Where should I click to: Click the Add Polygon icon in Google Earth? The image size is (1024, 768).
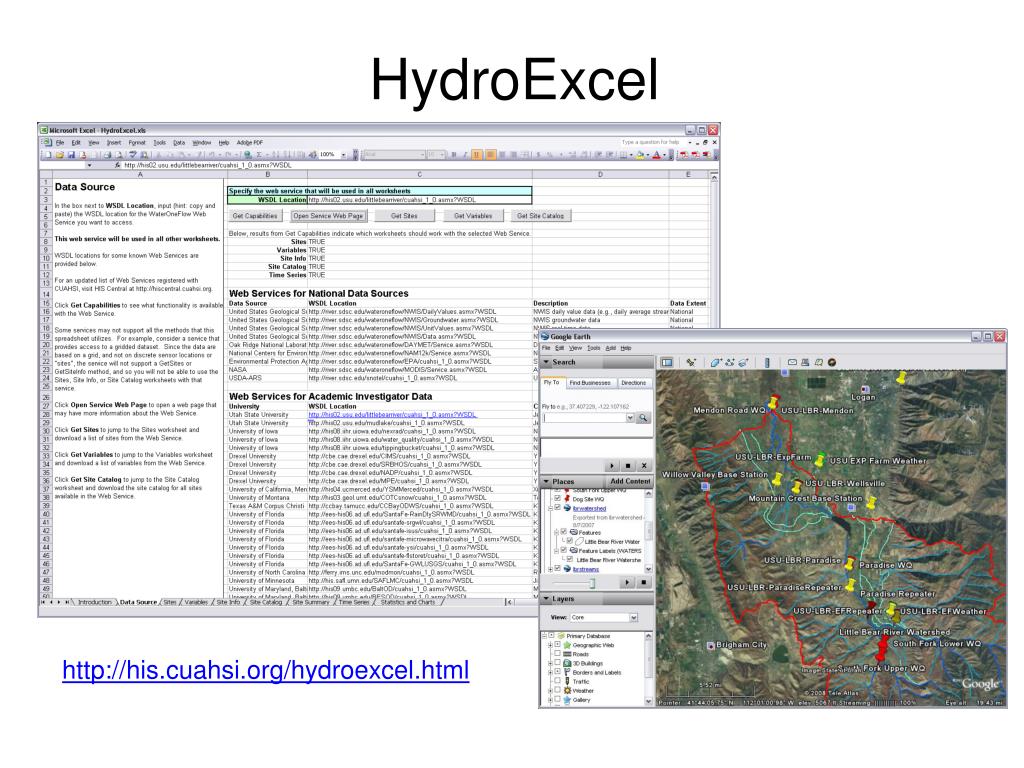[716, 362]
